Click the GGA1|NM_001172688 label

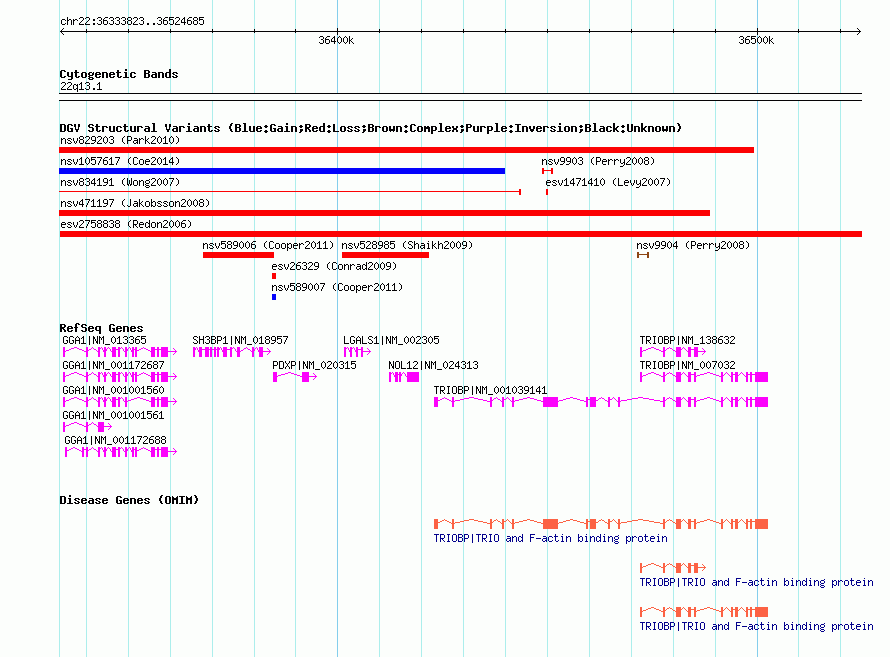point(115,440)
